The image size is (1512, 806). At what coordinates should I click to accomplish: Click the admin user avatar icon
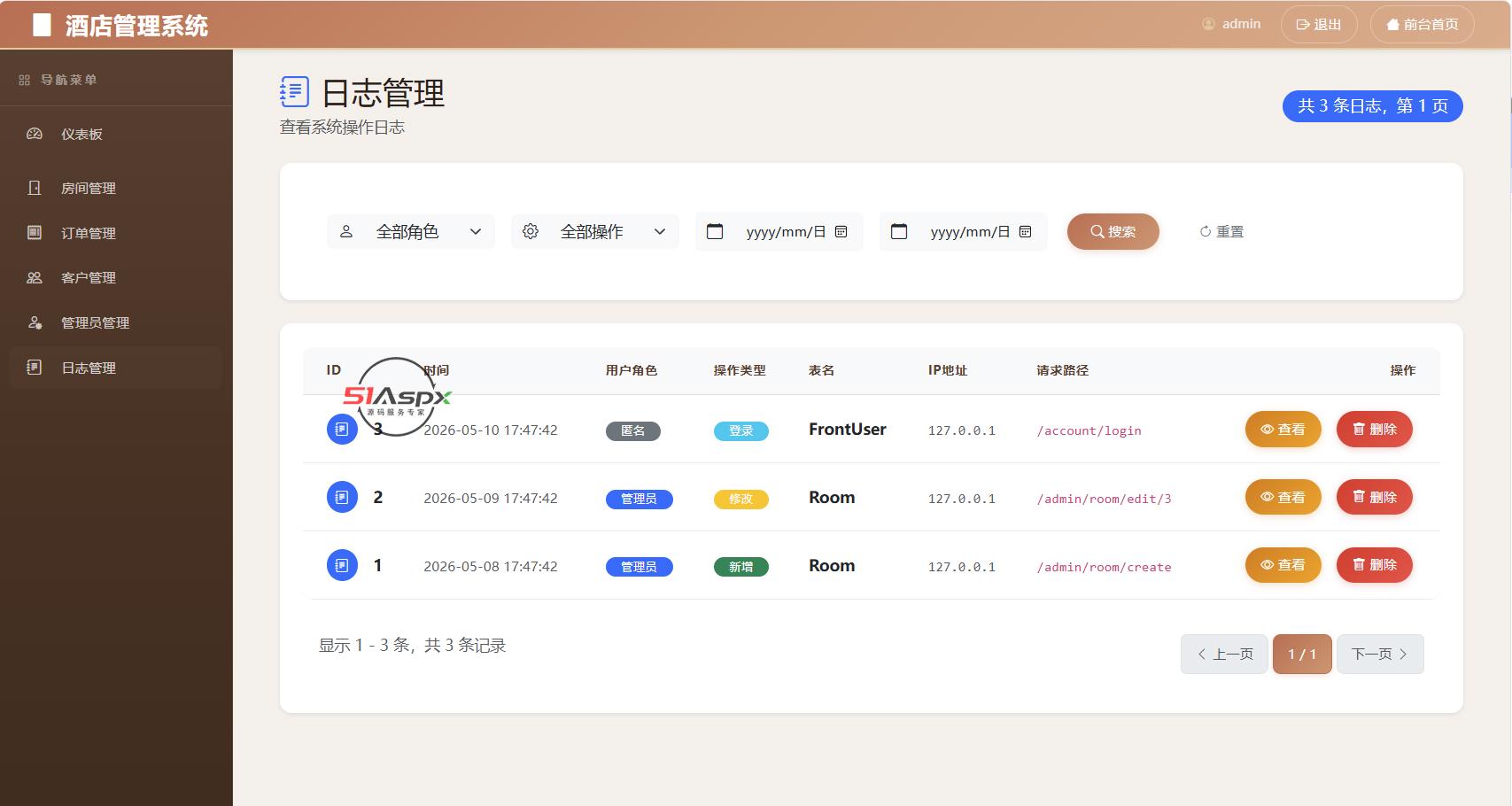click(x=1208, y=24)
